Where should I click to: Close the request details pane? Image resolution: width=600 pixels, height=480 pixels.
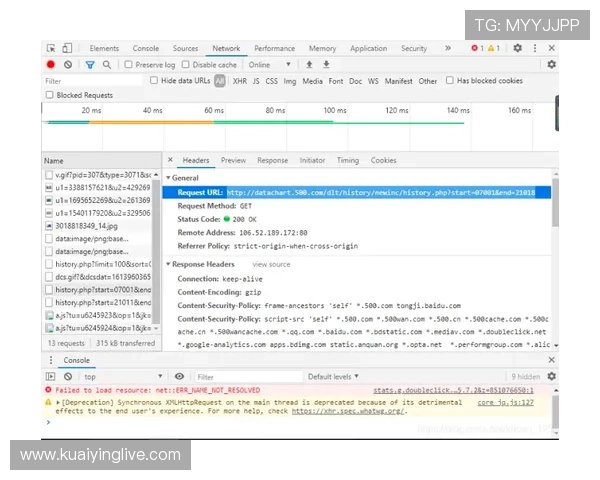point(170,160)
